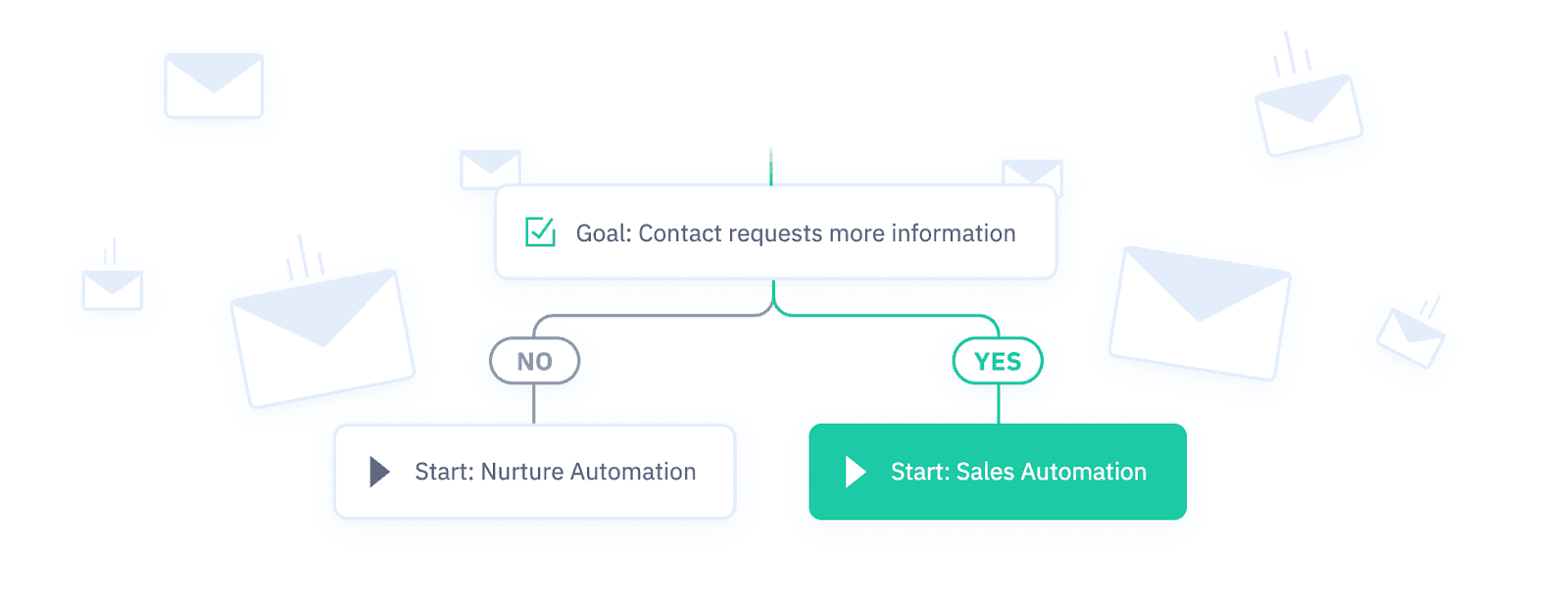This screenshot has height=607, width=1568.
Task: Click the green vertical line above goal box
Action: (x=771, y=168)
